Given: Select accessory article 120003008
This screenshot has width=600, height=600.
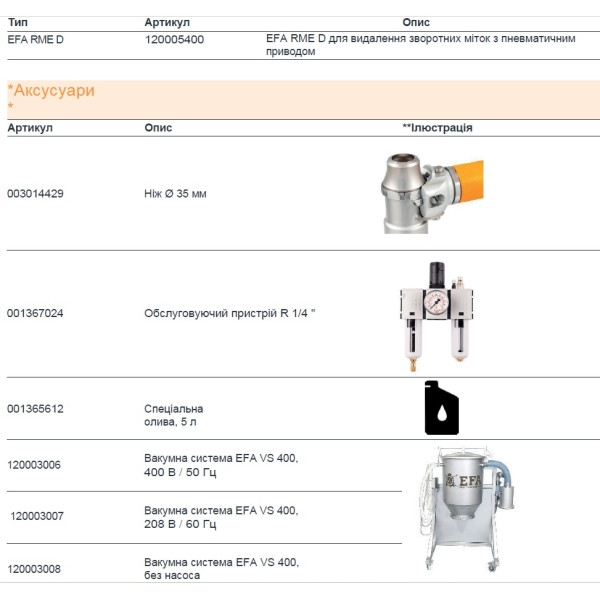Looking at the screenshot, I should pos(34,569).
